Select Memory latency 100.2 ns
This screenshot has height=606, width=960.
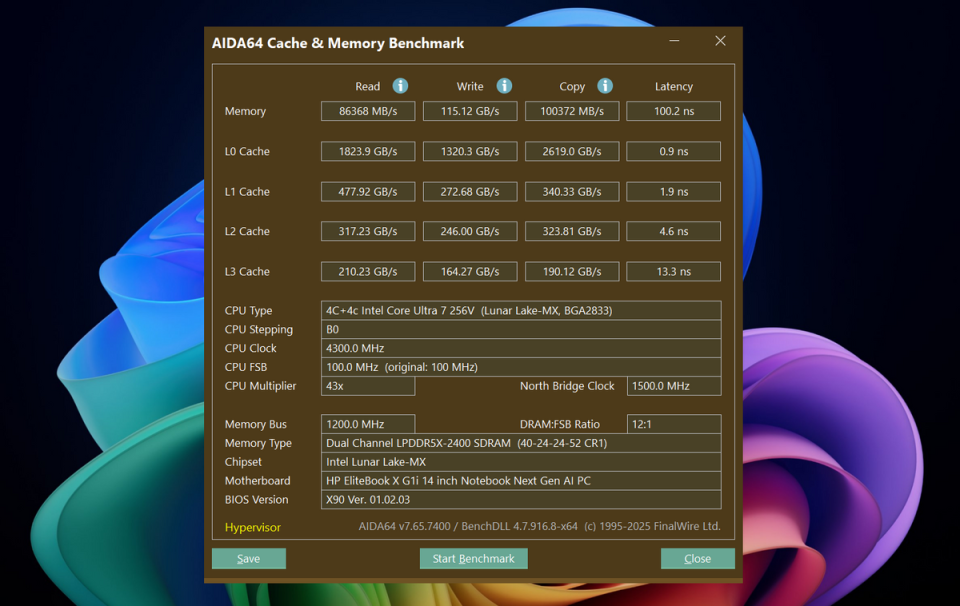[x=673, y=111]
